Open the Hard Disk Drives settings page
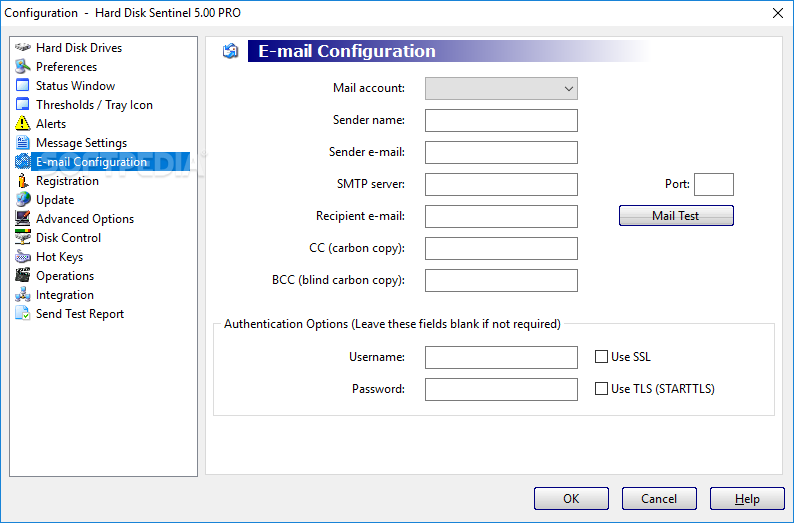Image resolution: width=794 pixels, height=523 pixels. click(79, 48)
